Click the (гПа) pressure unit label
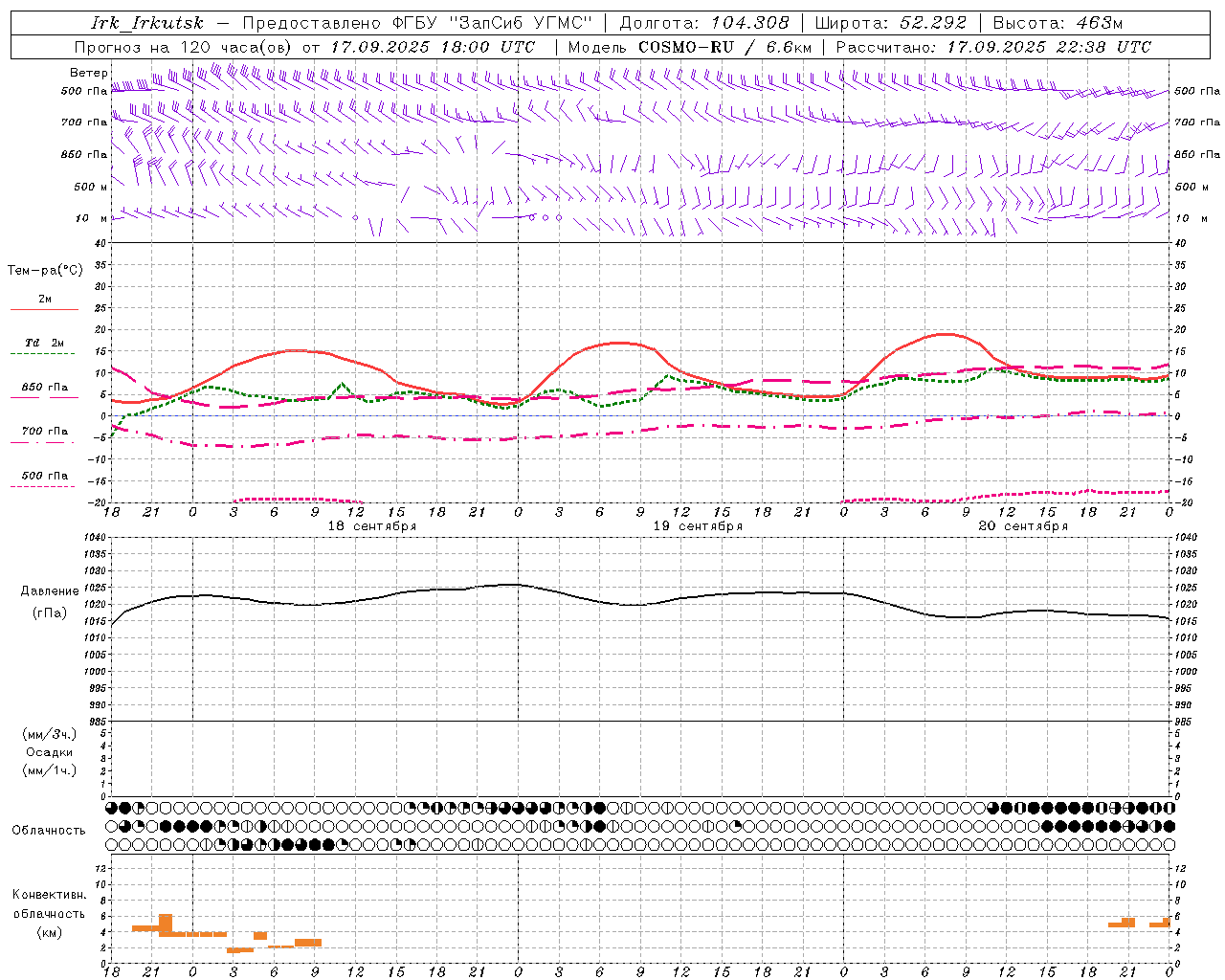 click(50, 612)
